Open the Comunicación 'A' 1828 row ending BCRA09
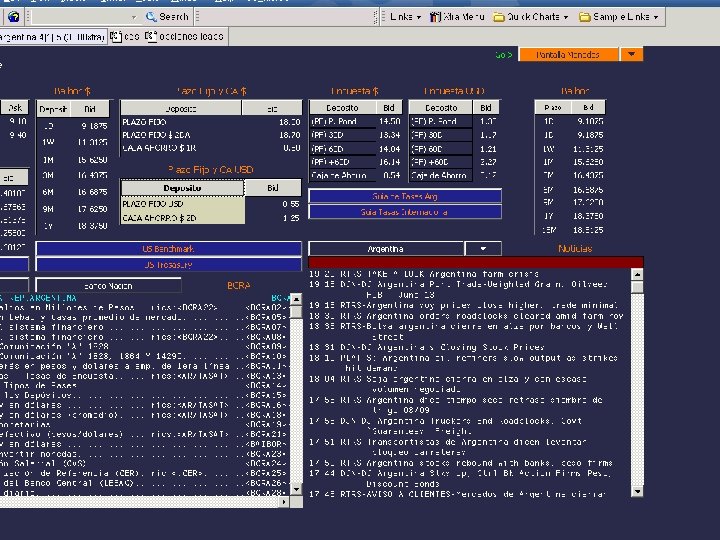 [x=143, y=346]
